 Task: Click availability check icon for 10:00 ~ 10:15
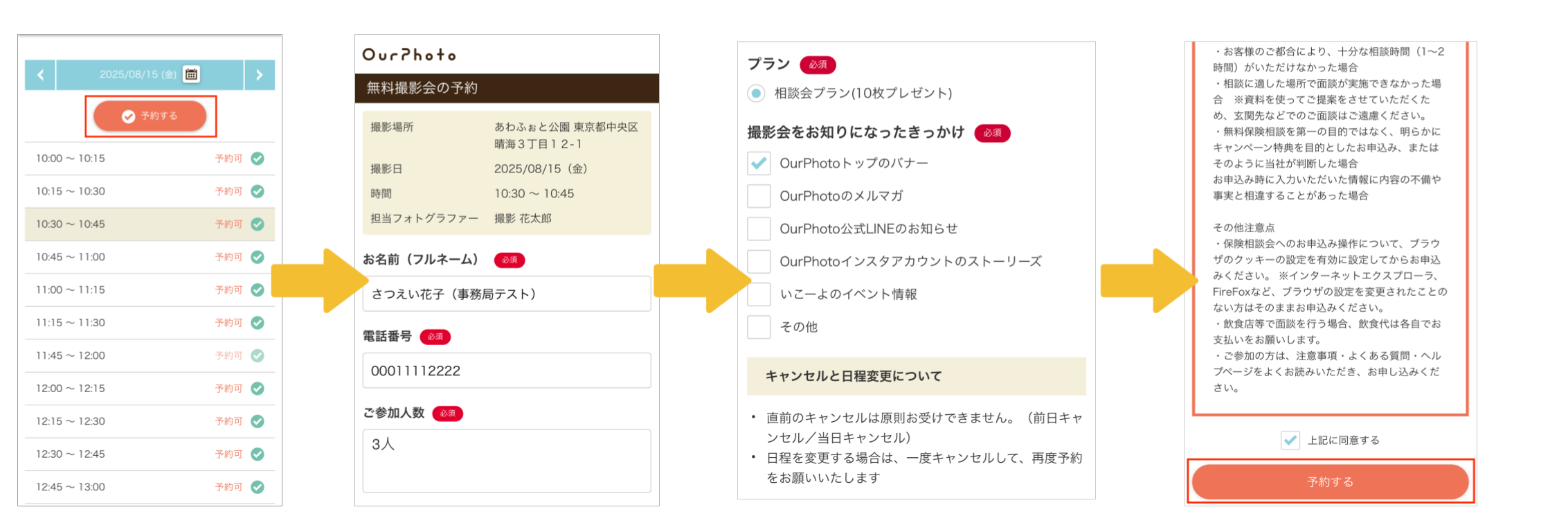coord(258,159)
